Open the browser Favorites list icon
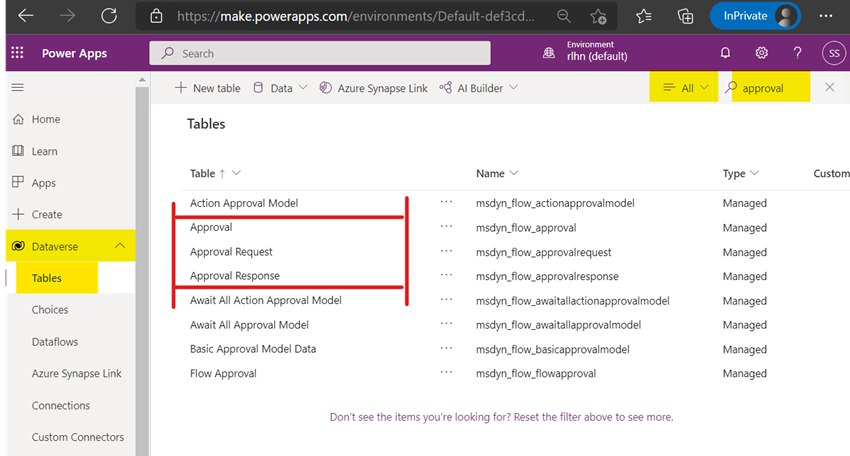This screenshot has height=456, width=850. click(643, 16)
